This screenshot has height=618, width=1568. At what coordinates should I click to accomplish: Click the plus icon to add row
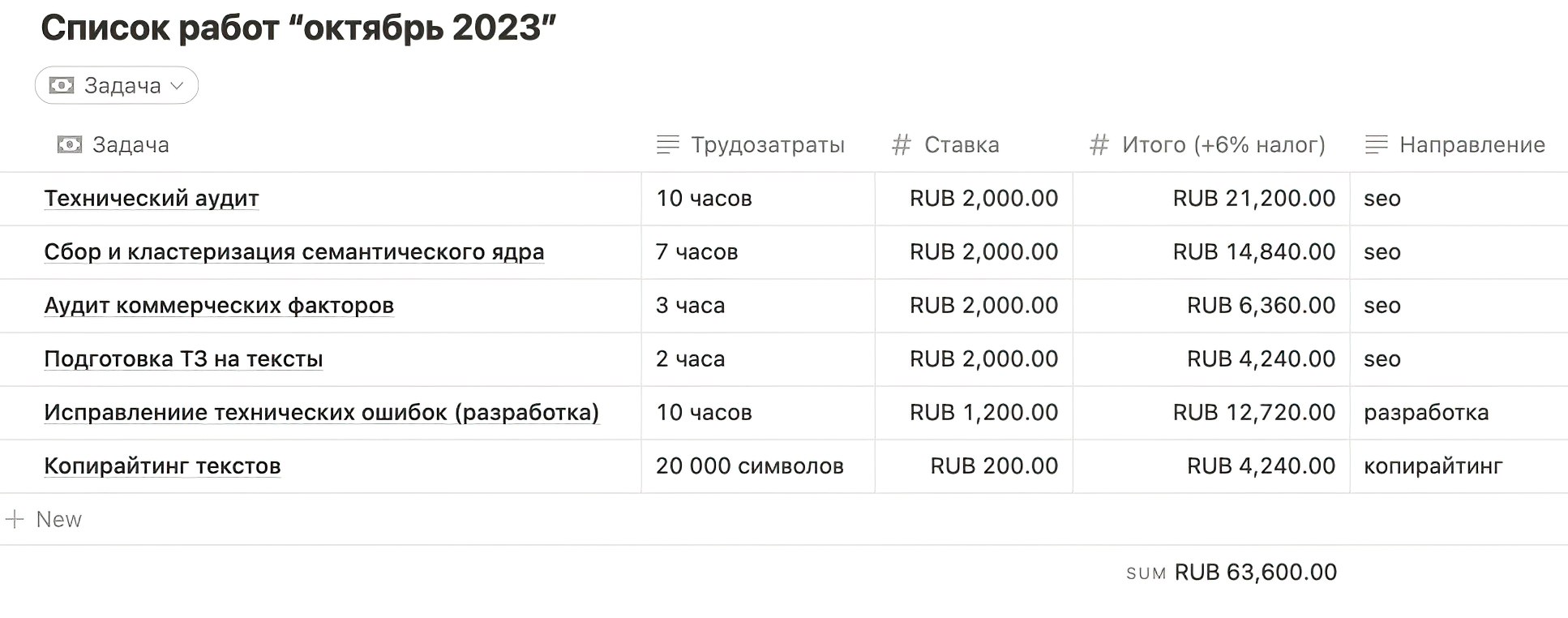(x=15, y=519)
